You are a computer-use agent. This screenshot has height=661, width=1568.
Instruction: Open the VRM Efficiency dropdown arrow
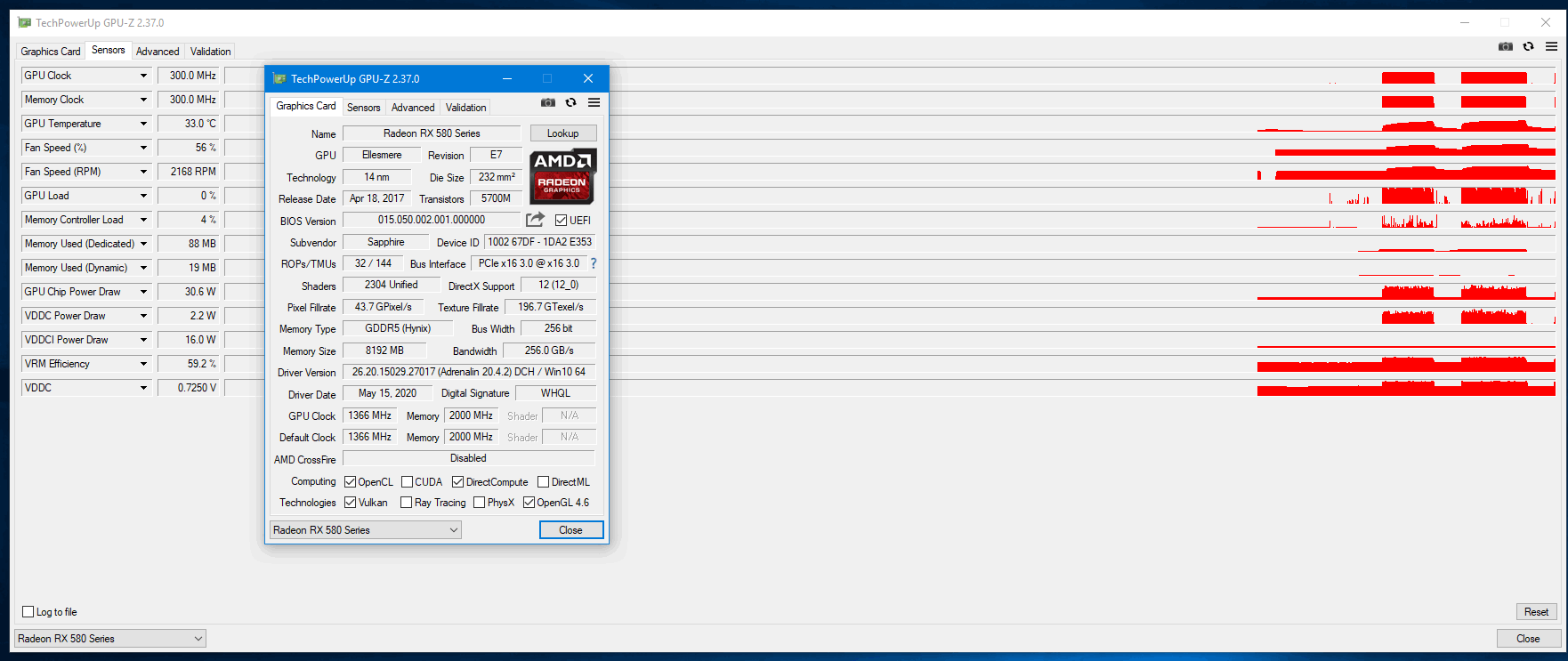(x=143, y=364)
